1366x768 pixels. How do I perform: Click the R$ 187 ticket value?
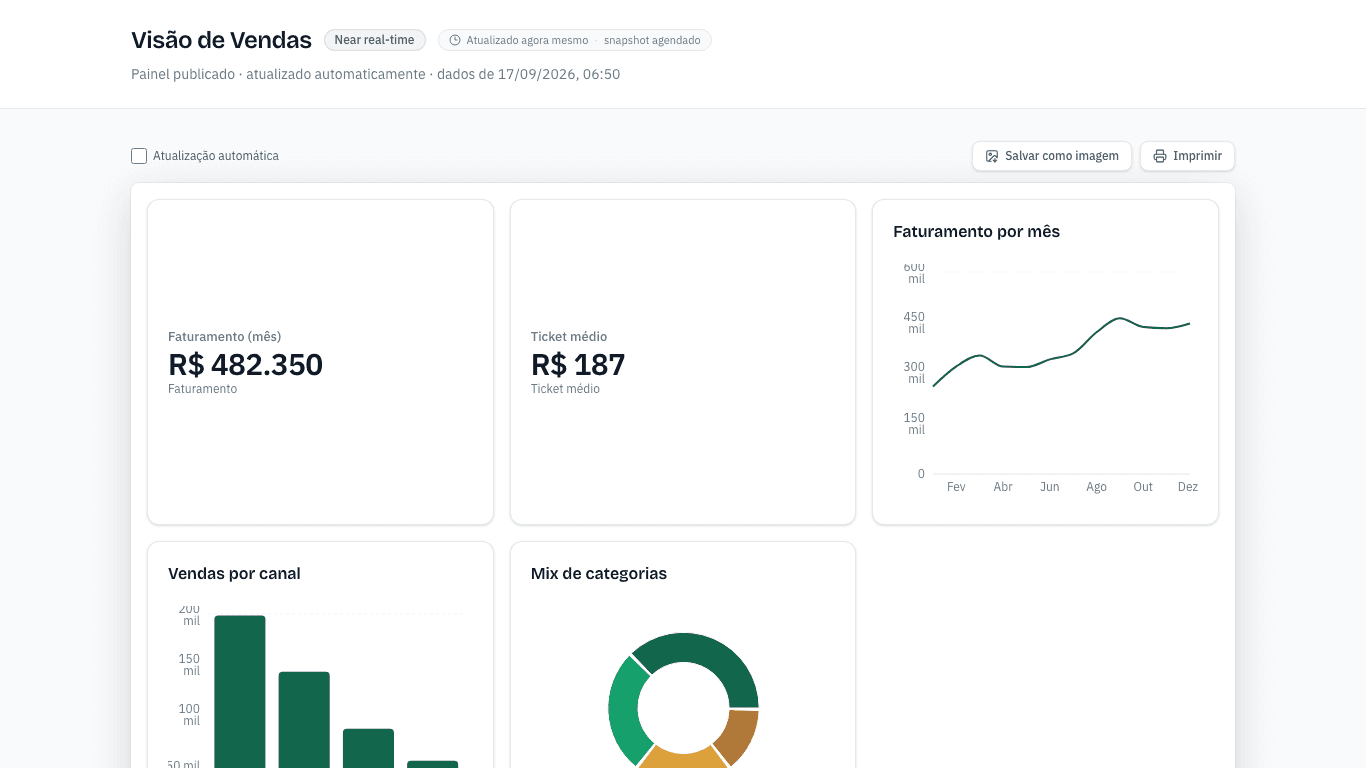coord(578,364)
